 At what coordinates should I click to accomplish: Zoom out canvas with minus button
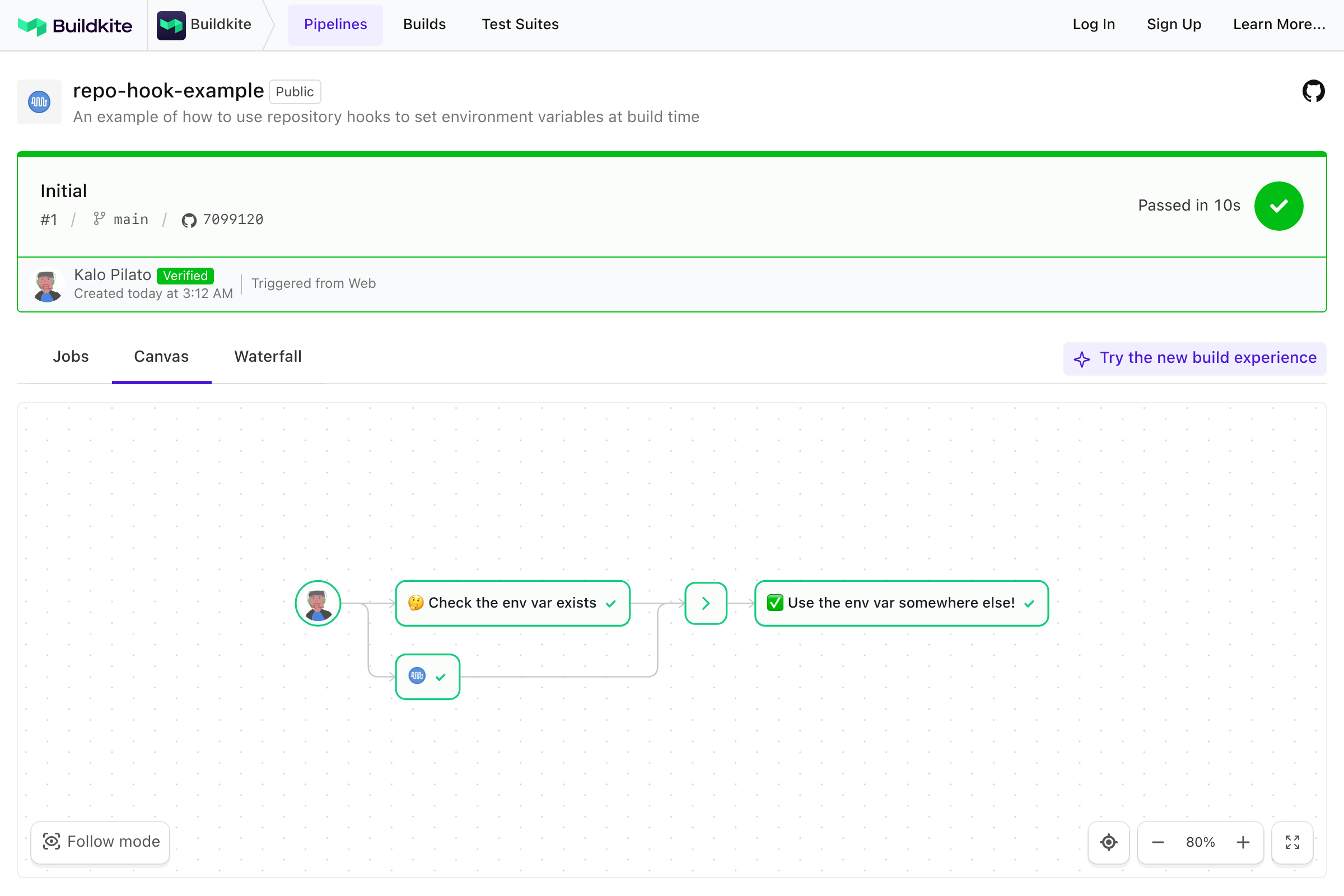1158,842
